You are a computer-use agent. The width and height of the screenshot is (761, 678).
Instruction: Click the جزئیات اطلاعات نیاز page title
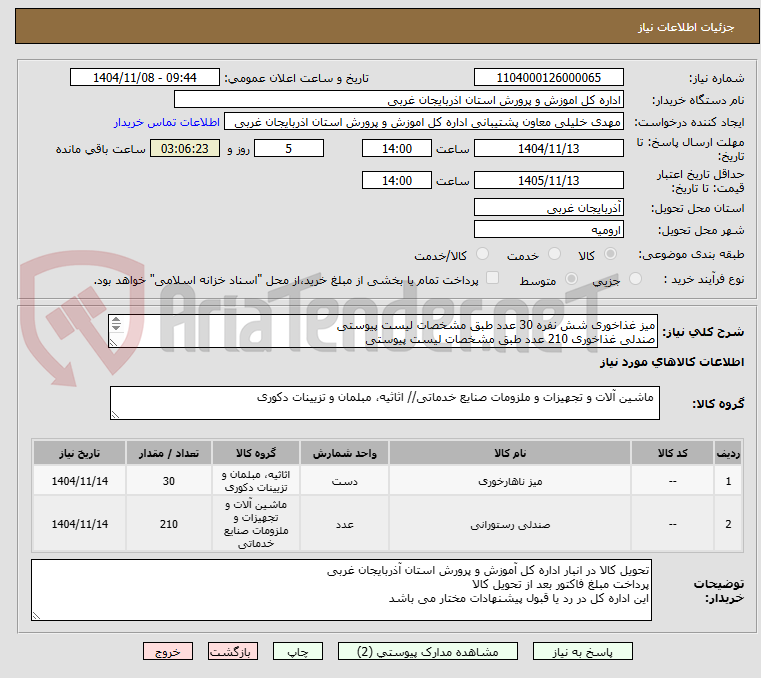[x=685, y=27]
